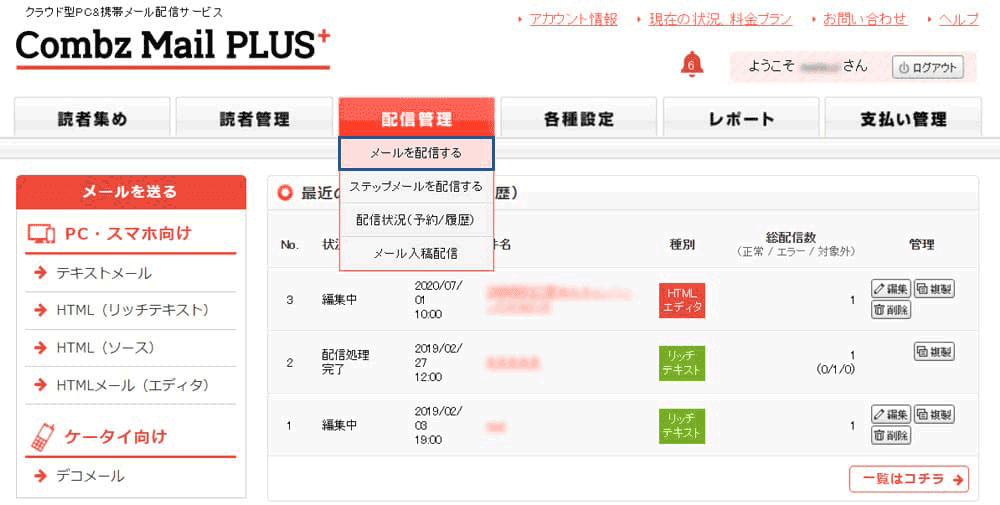
Task: Click the 編集中 status in row 1
Action: [339, 425]
